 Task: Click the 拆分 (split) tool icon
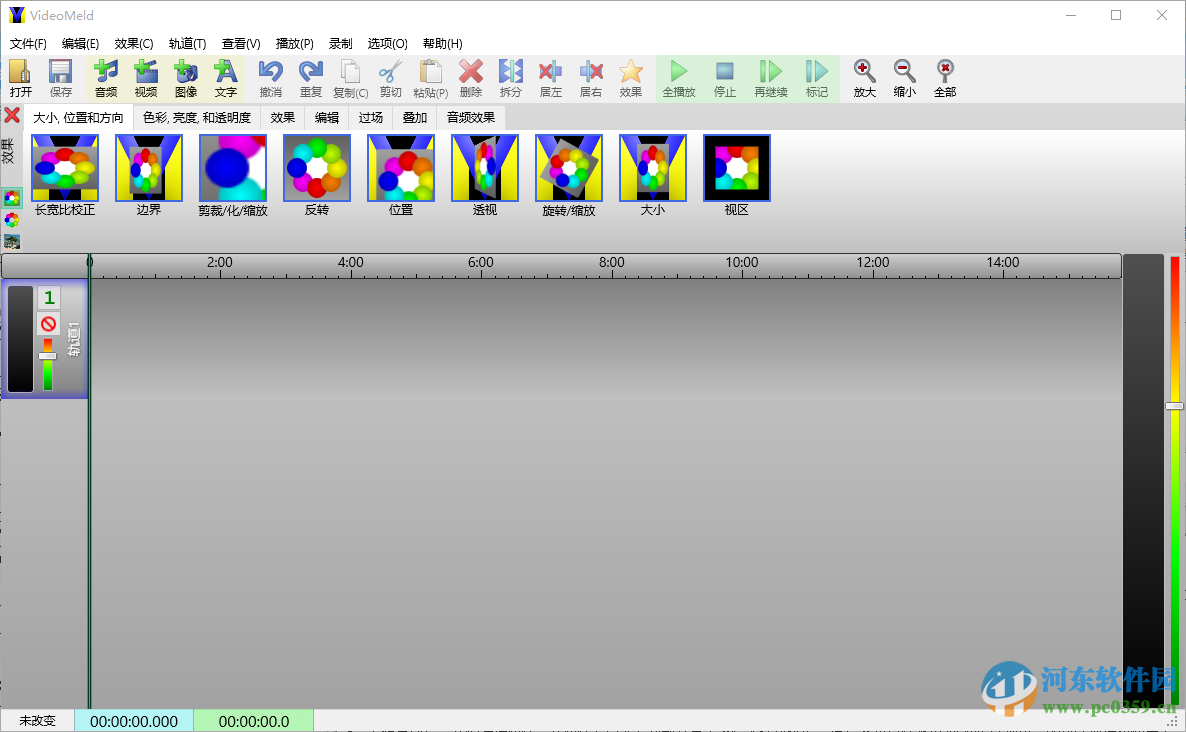(x=511, y=78)
